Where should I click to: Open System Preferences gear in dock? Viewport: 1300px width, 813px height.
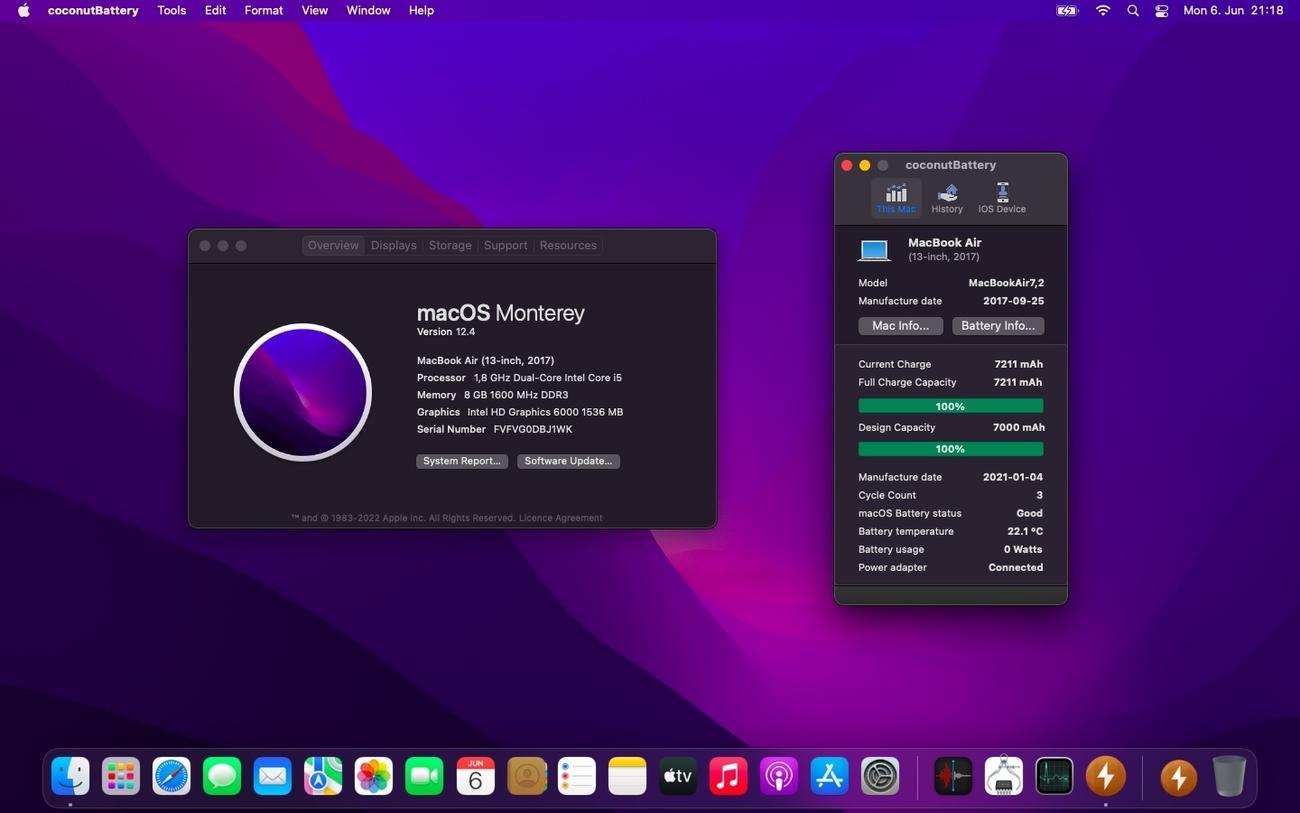880,776
